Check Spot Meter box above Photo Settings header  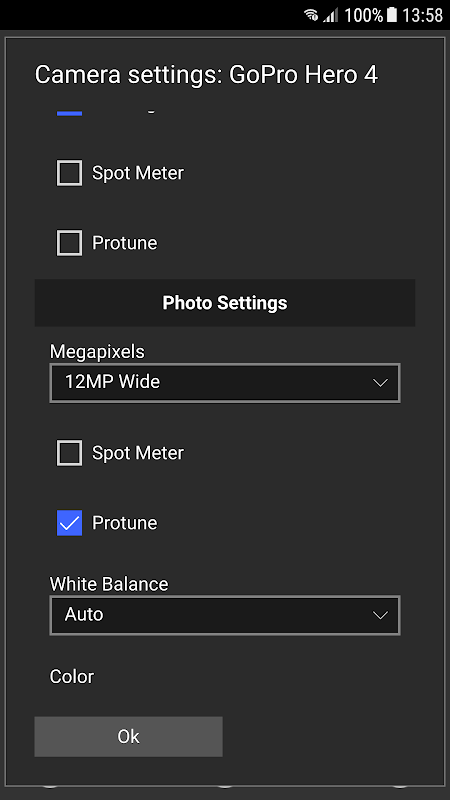[69, 173]
